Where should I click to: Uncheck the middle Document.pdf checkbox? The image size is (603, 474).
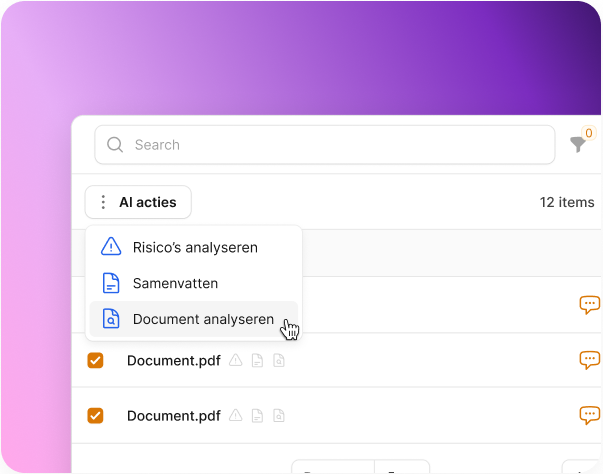coord(95,361)
